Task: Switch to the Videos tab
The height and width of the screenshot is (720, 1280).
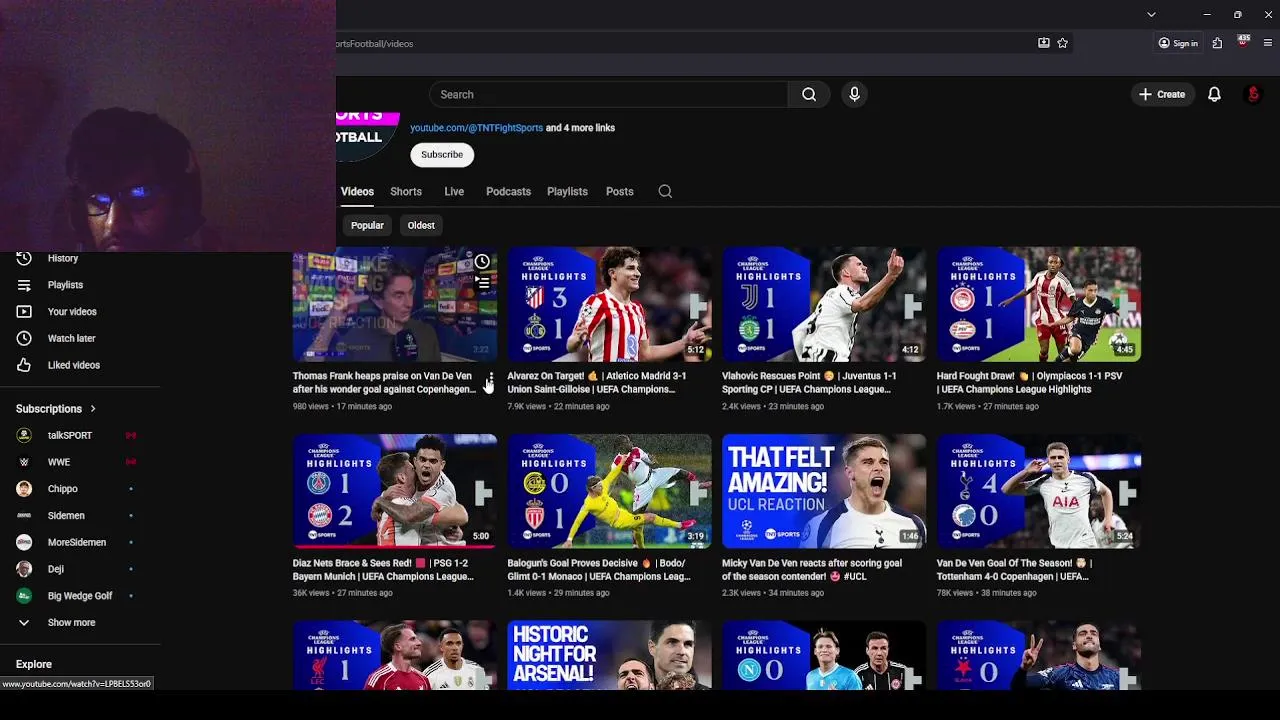Action: coord(357,191)
